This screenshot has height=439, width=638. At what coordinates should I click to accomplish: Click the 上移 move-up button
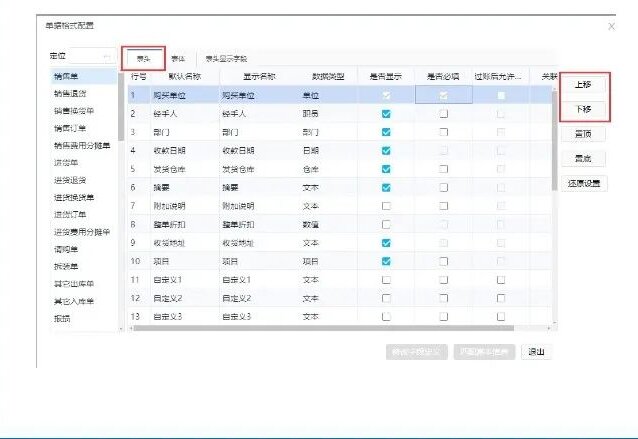click(583, 84)
